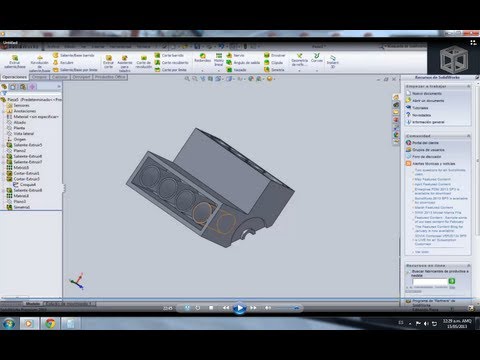480x360 pixels.
Task: Select the Extruir saliente/base tool
Action: [15, 62]
